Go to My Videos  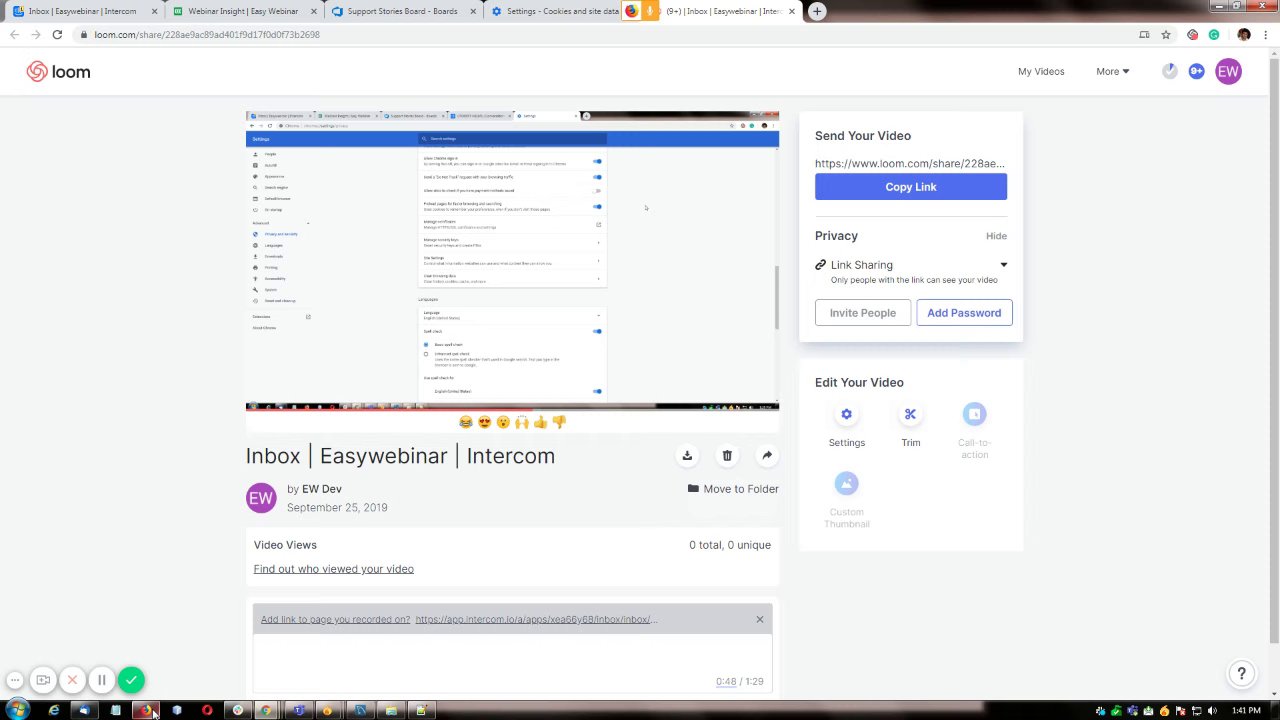pos(1041,71)
